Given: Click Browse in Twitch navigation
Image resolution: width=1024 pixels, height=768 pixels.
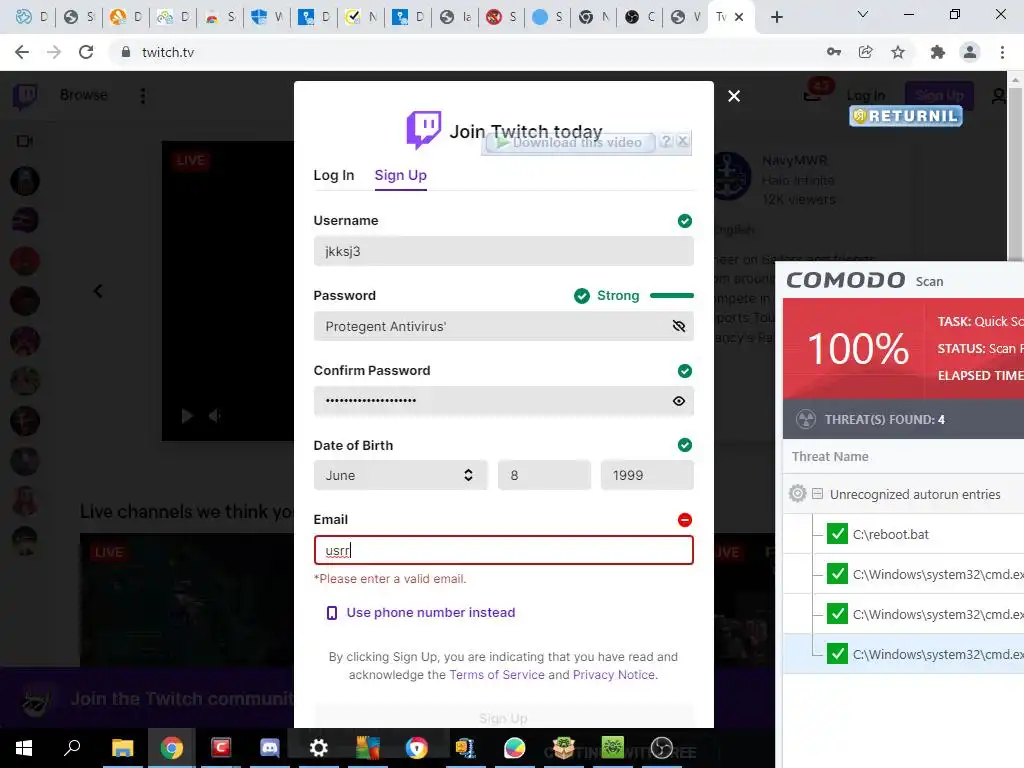Looking at the screenshot, I should pyautogui.click(x=84, y=95).
